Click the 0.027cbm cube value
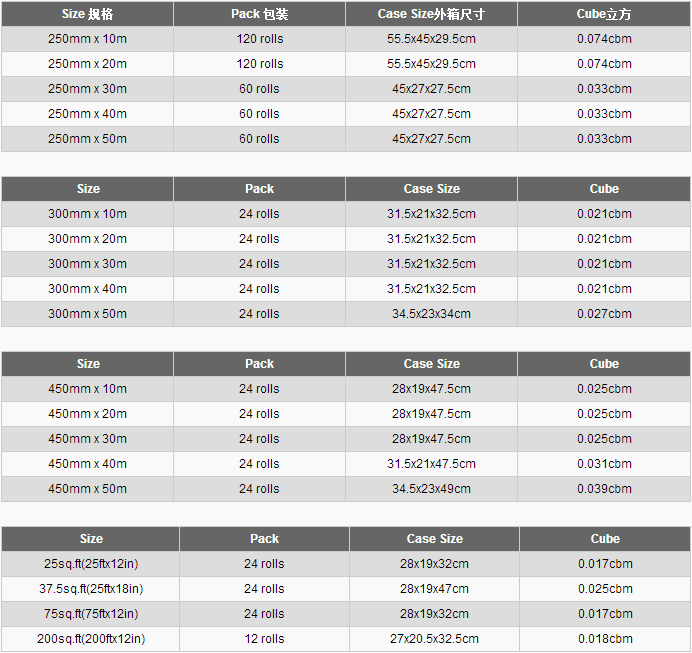This screenshot has height=653, width=692. pos(604,314)
